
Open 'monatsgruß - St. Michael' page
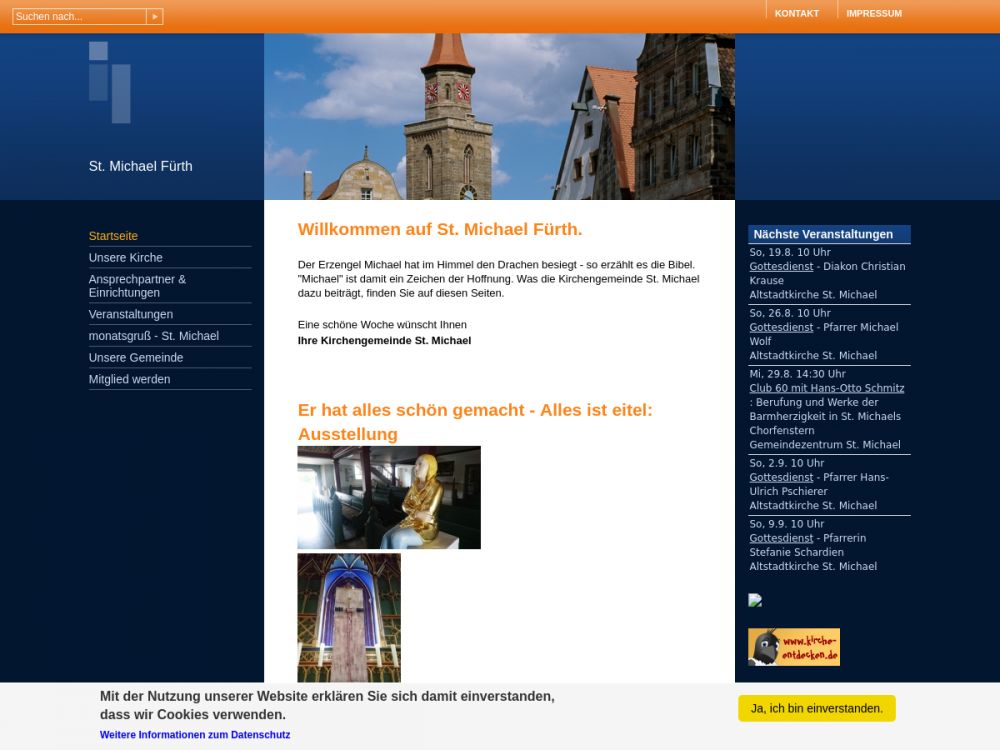[154, 336]
